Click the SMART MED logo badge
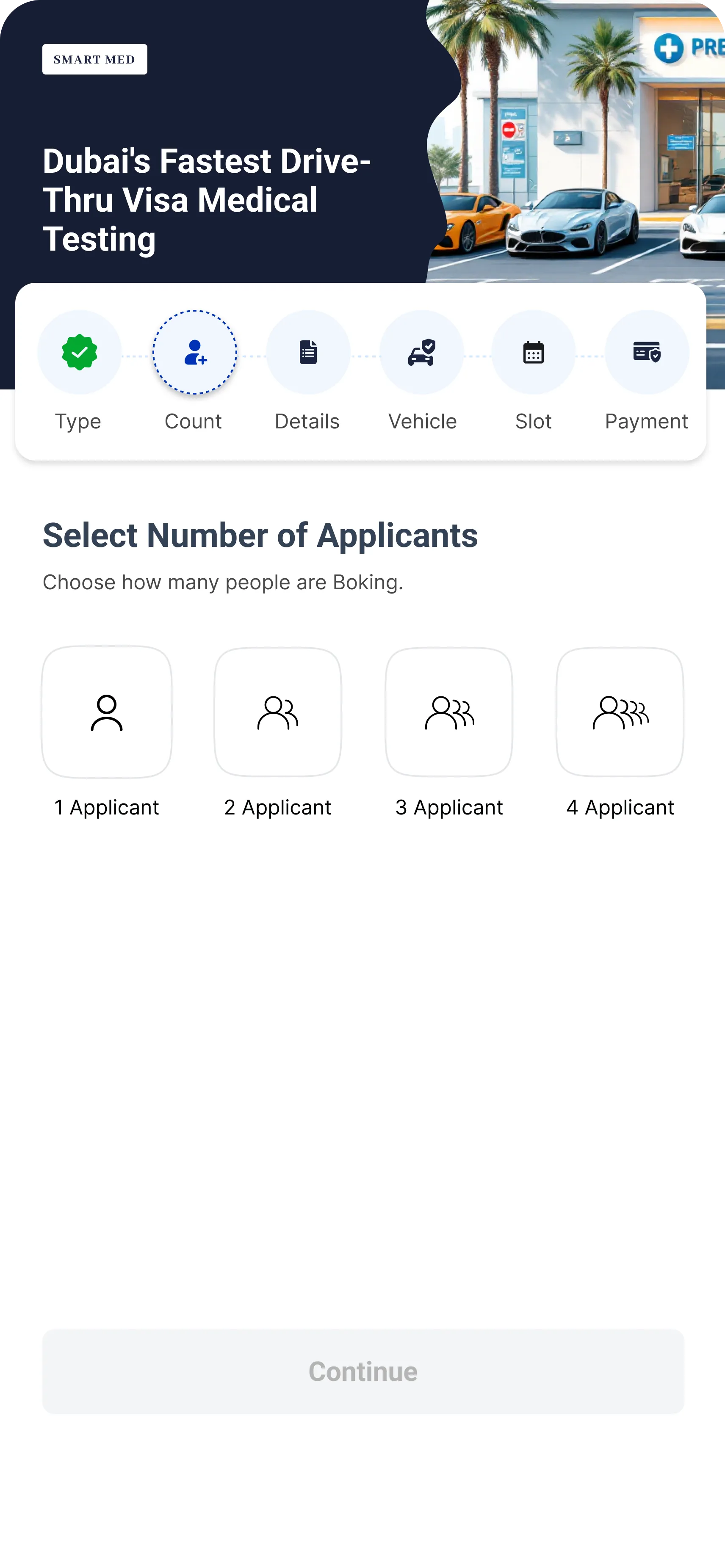The image size is (725, 1568). click(94, 59)
